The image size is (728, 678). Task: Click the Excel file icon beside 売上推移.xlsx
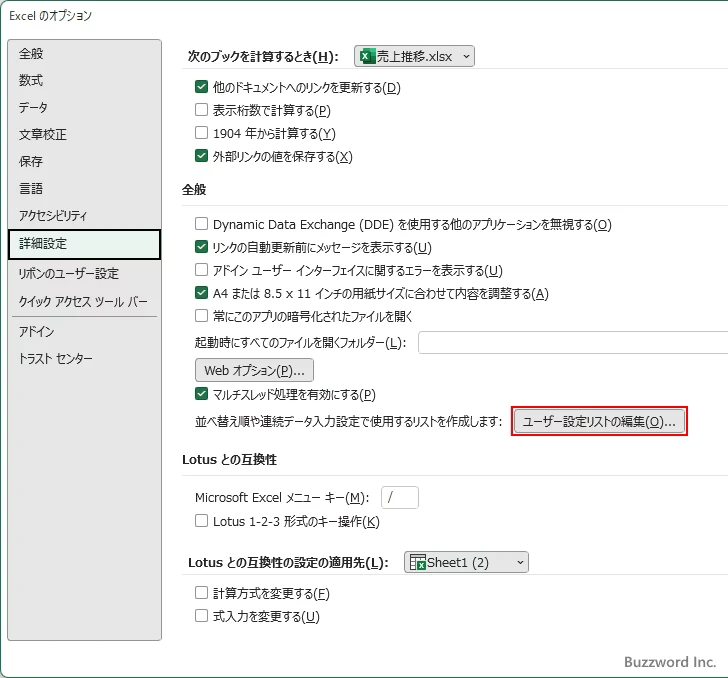pyautogui.click(x=367, y=56)
